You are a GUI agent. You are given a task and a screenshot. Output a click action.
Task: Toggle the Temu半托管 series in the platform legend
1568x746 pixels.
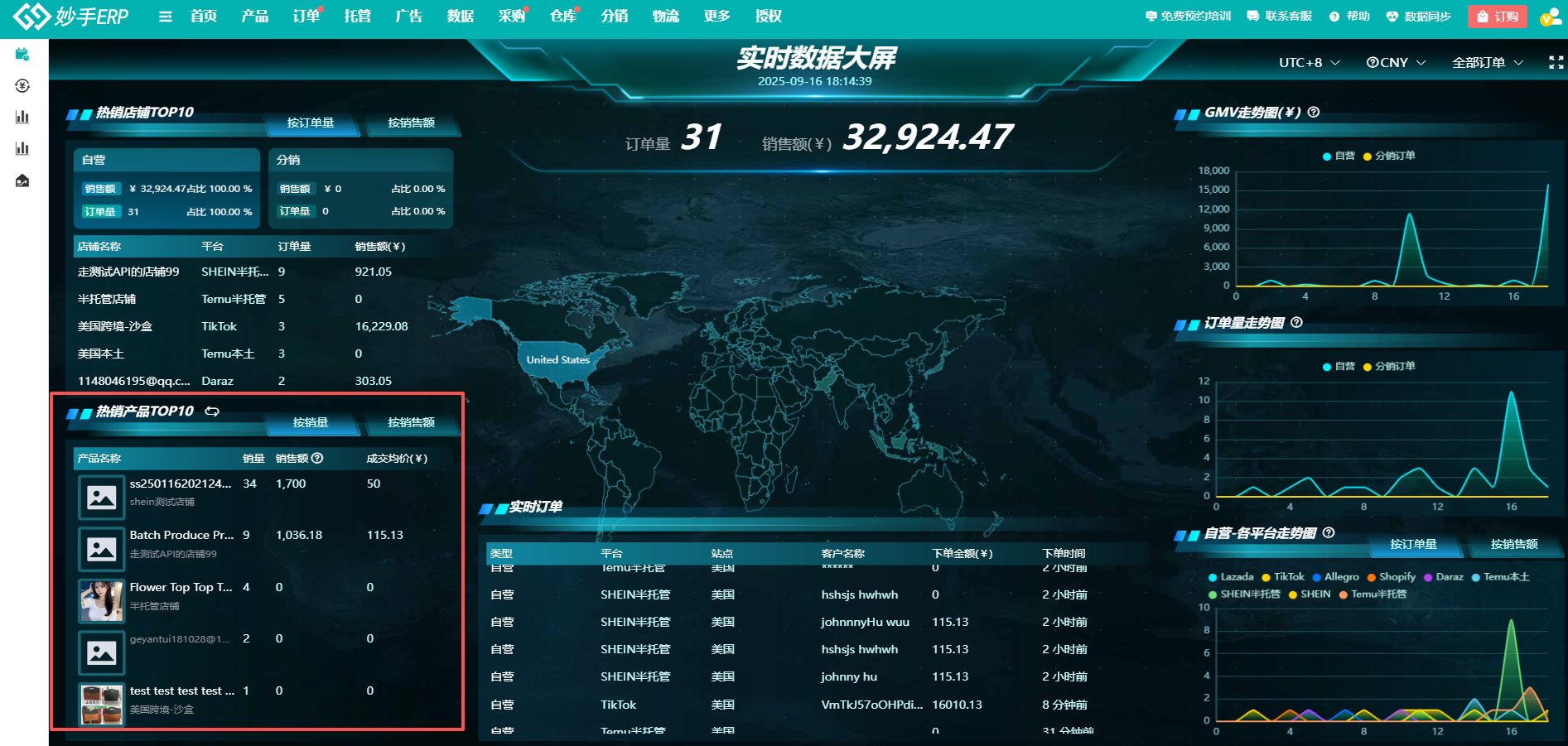pyautogui.click(x=1373, y=594)
